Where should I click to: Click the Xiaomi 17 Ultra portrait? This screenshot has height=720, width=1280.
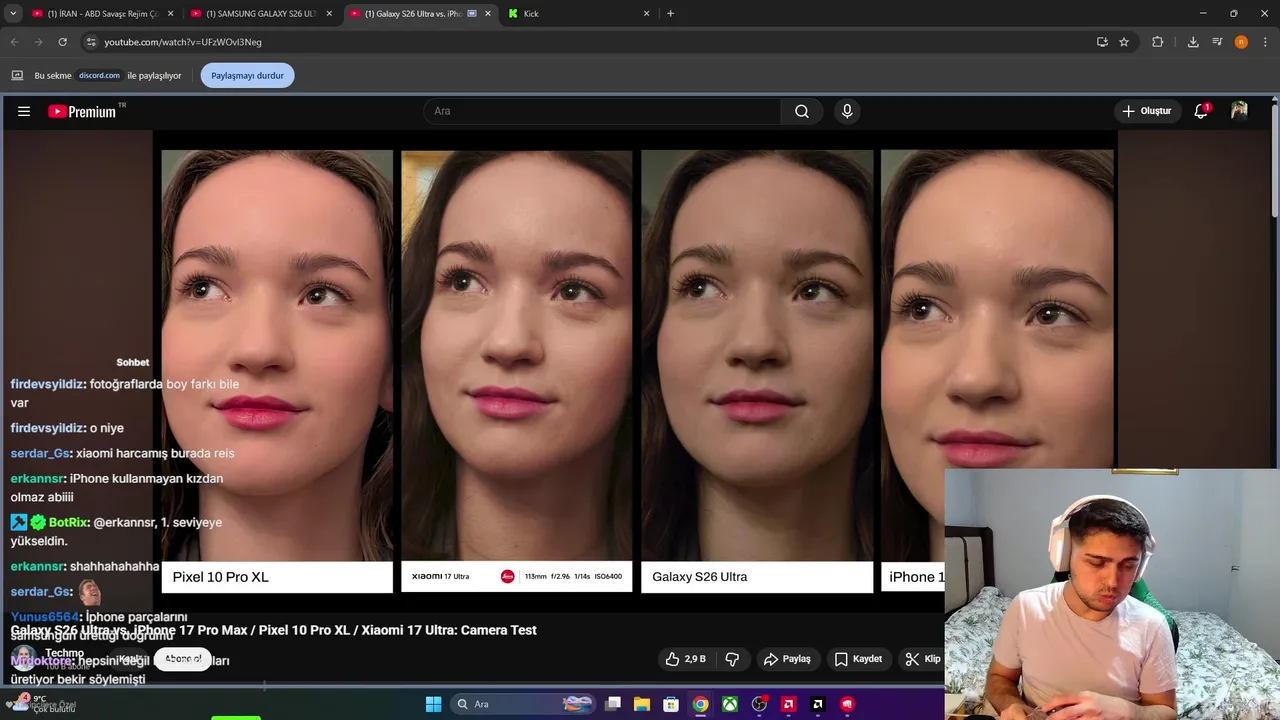(x=516, y=355)
